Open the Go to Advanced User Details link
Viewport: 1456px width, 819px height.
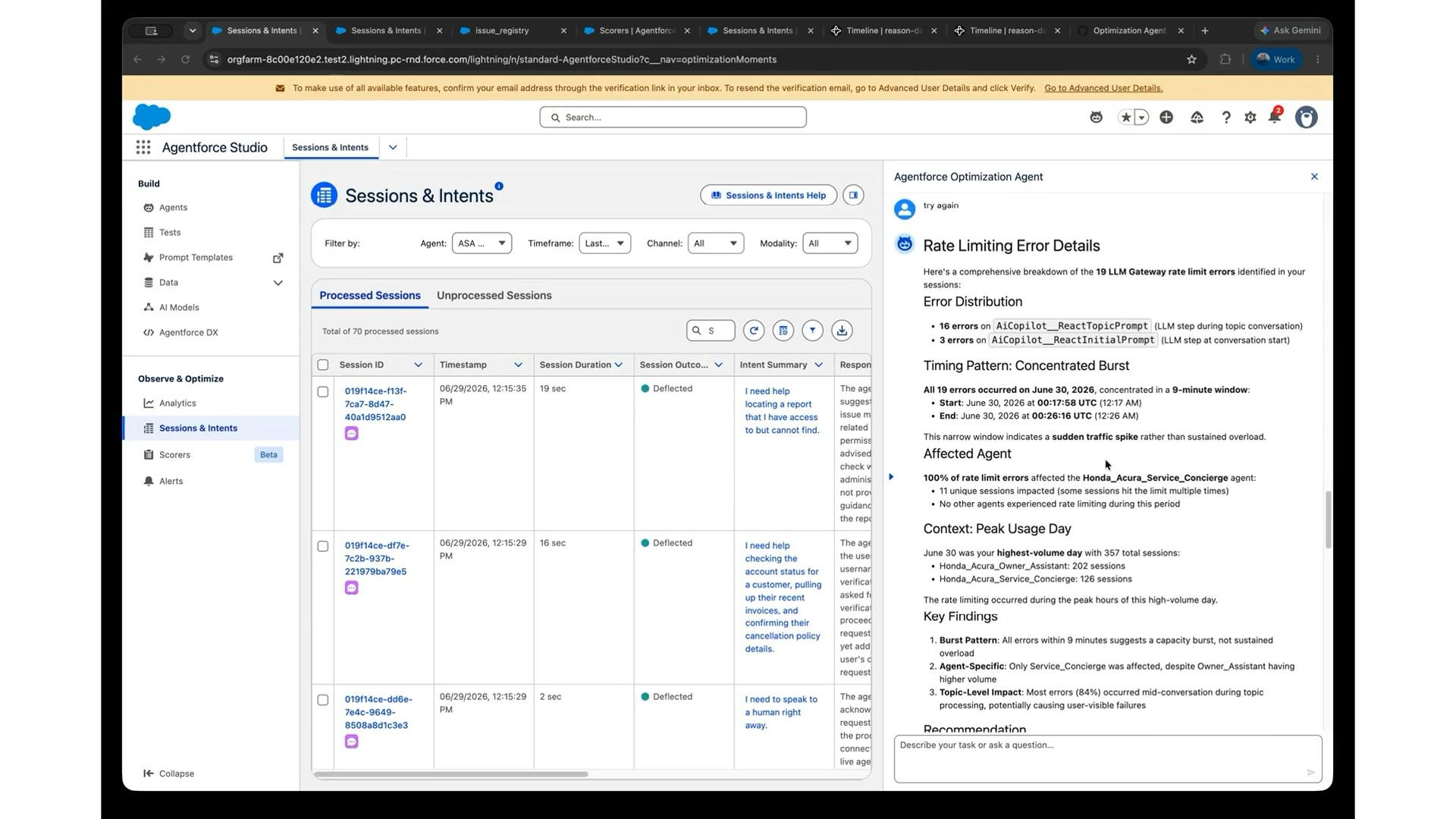[1103, 89]
